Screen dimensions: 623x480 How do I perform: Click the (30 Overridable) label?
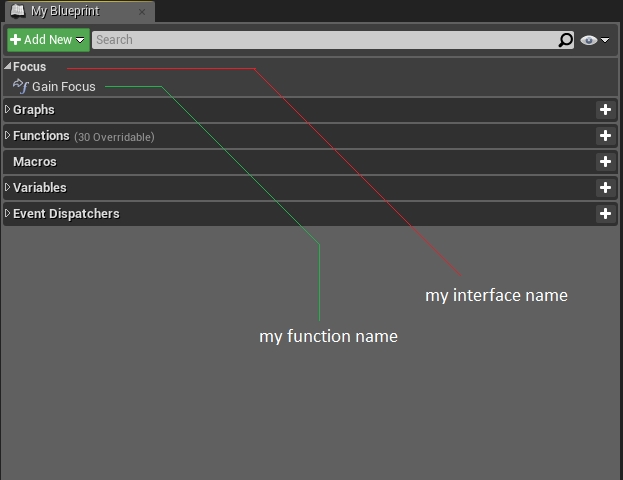tap(114, 137)
